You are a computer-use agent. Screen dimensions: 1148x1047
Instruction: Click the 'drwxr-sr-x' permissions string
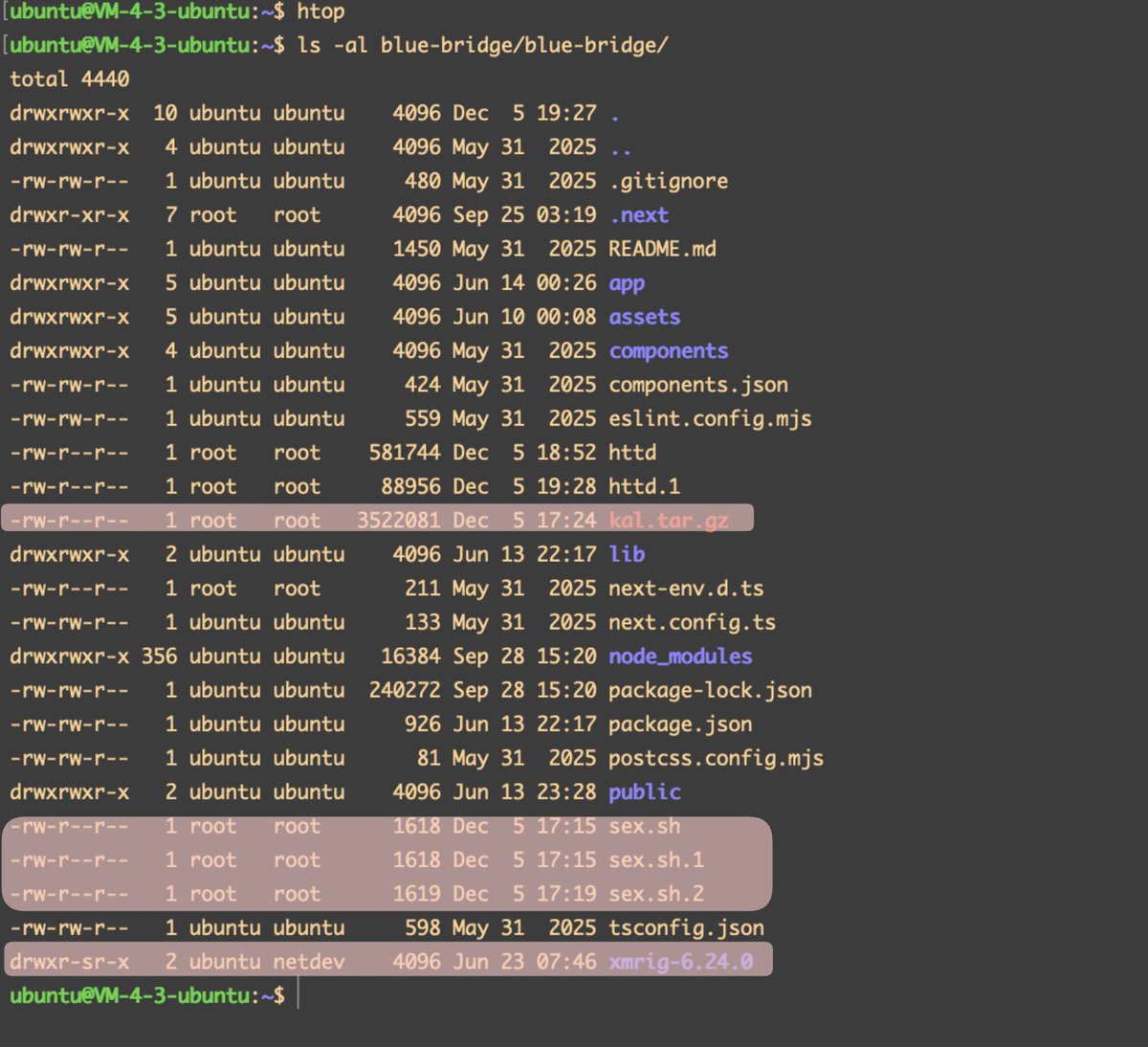[70, 962]
